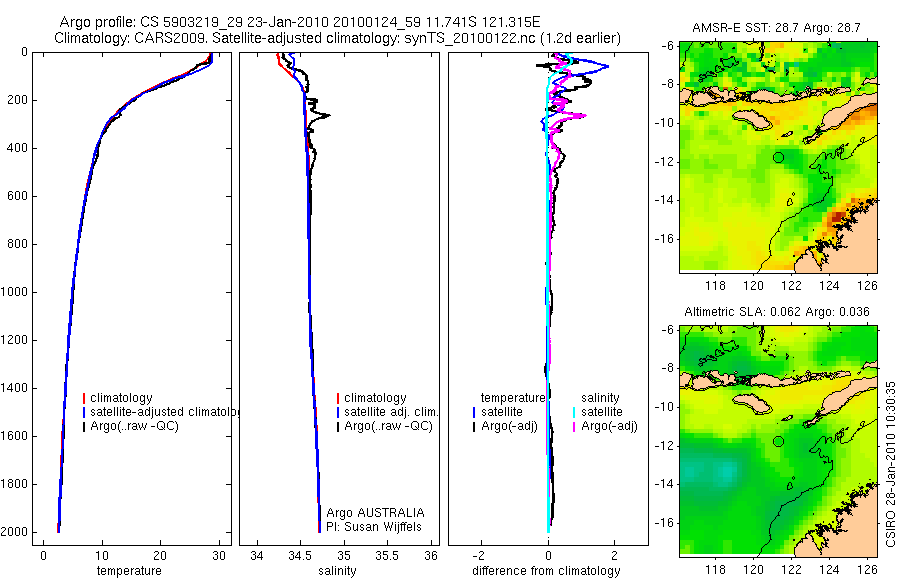
Task: Click 'climatology' label in the salinity plot legend
Action: click(x=375, y=398)
